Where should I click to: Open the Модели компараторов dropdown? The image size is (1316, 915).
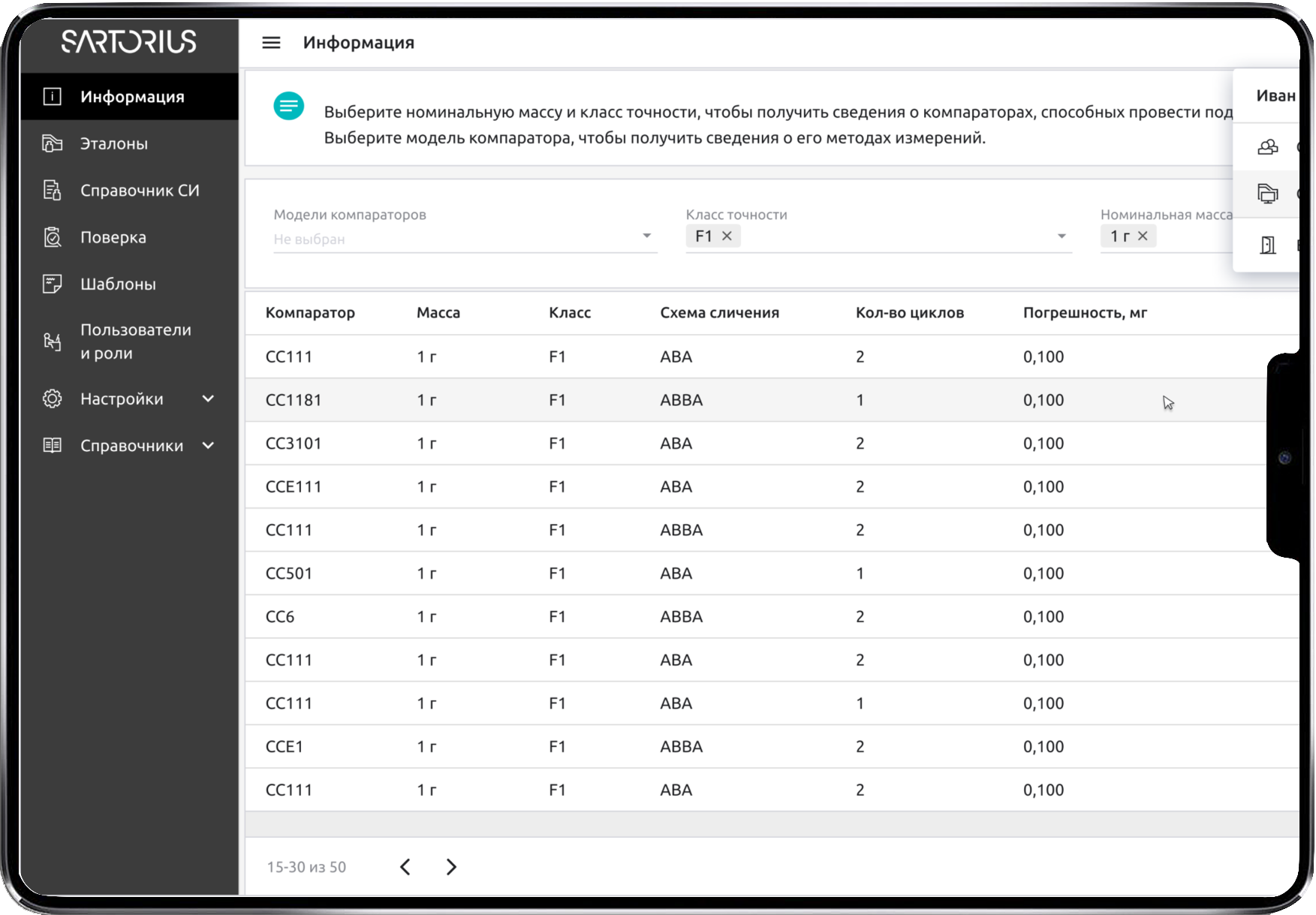point(646,236)
